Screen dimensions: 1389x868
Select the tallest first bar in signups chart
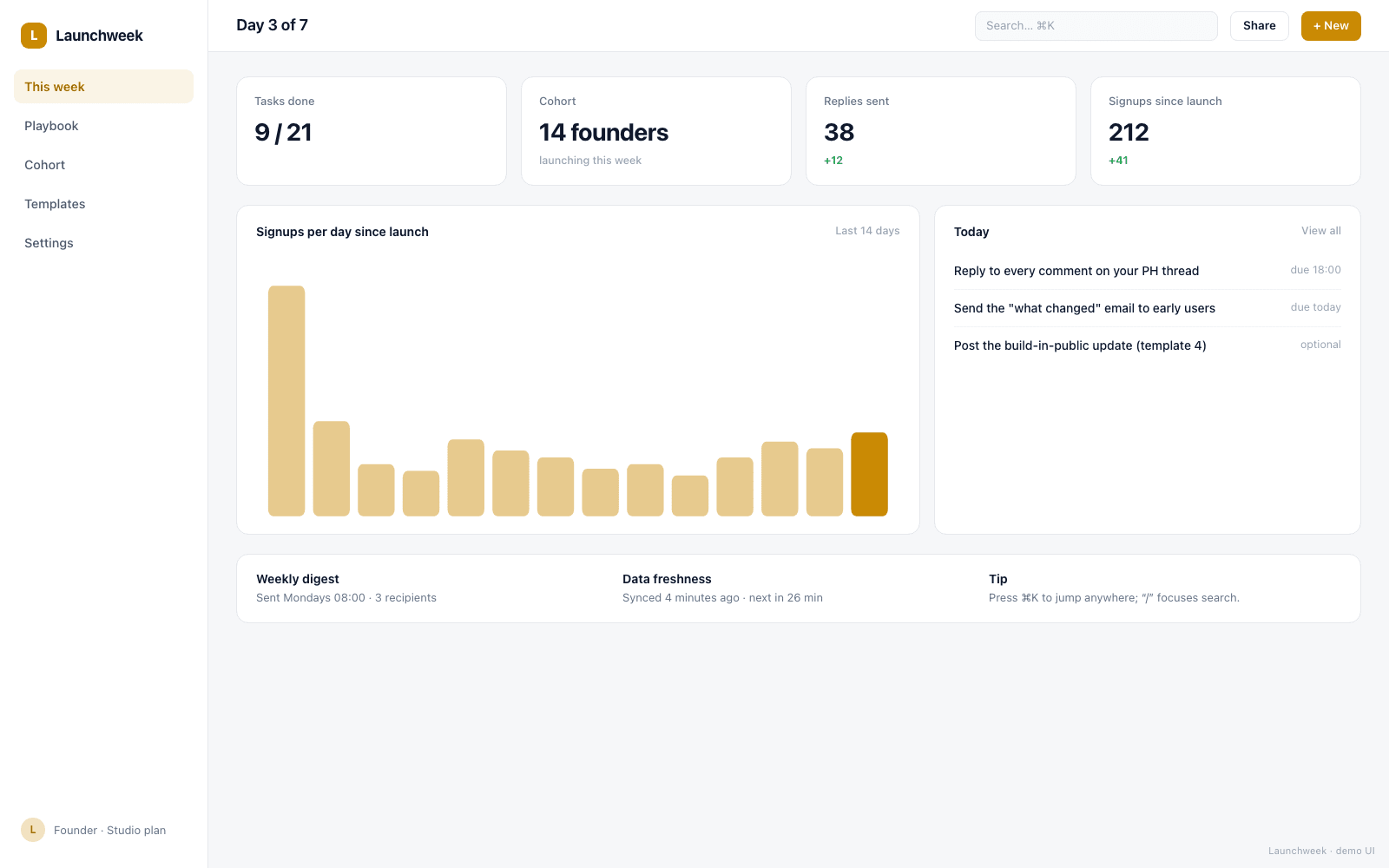(x=286, y=401)
